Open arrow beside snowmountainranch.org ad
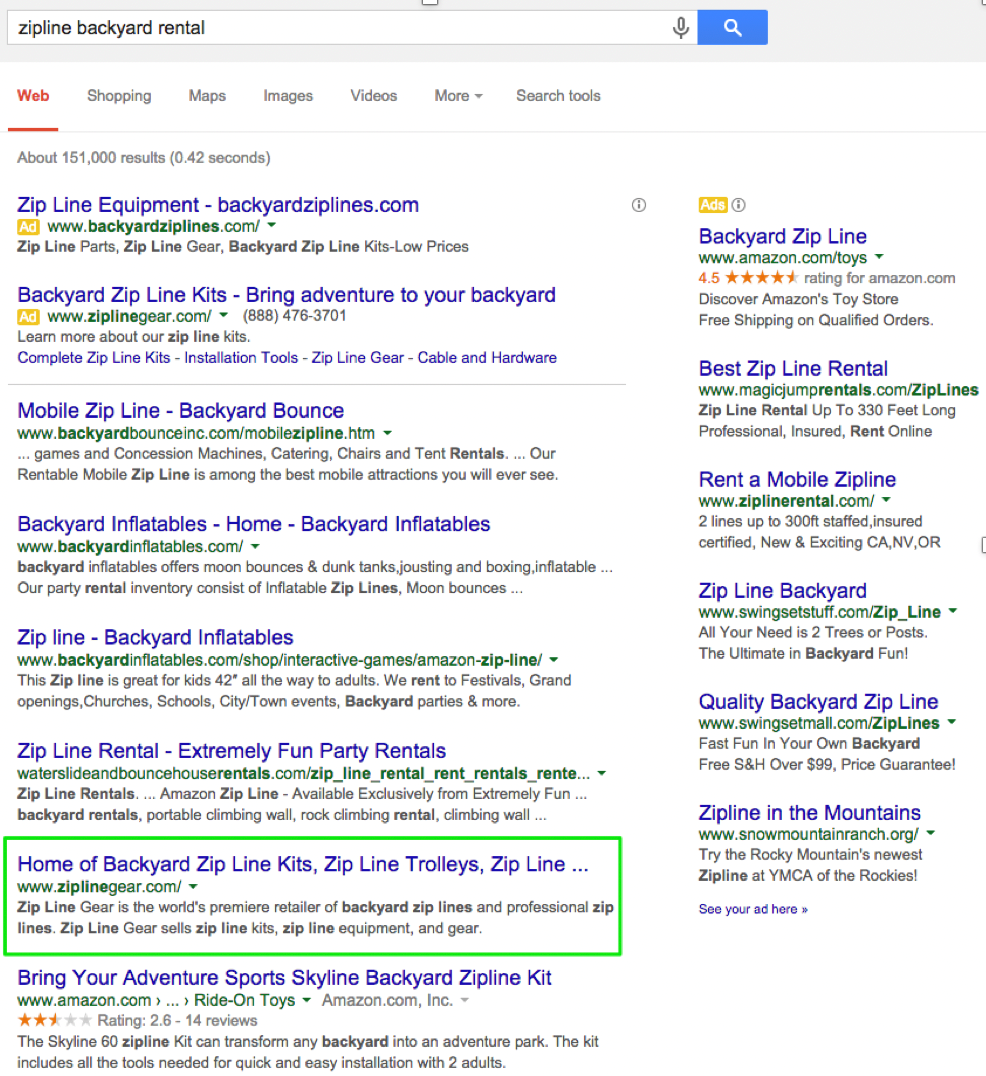This screenshot has height=1076, width=986. click(931, 833)
